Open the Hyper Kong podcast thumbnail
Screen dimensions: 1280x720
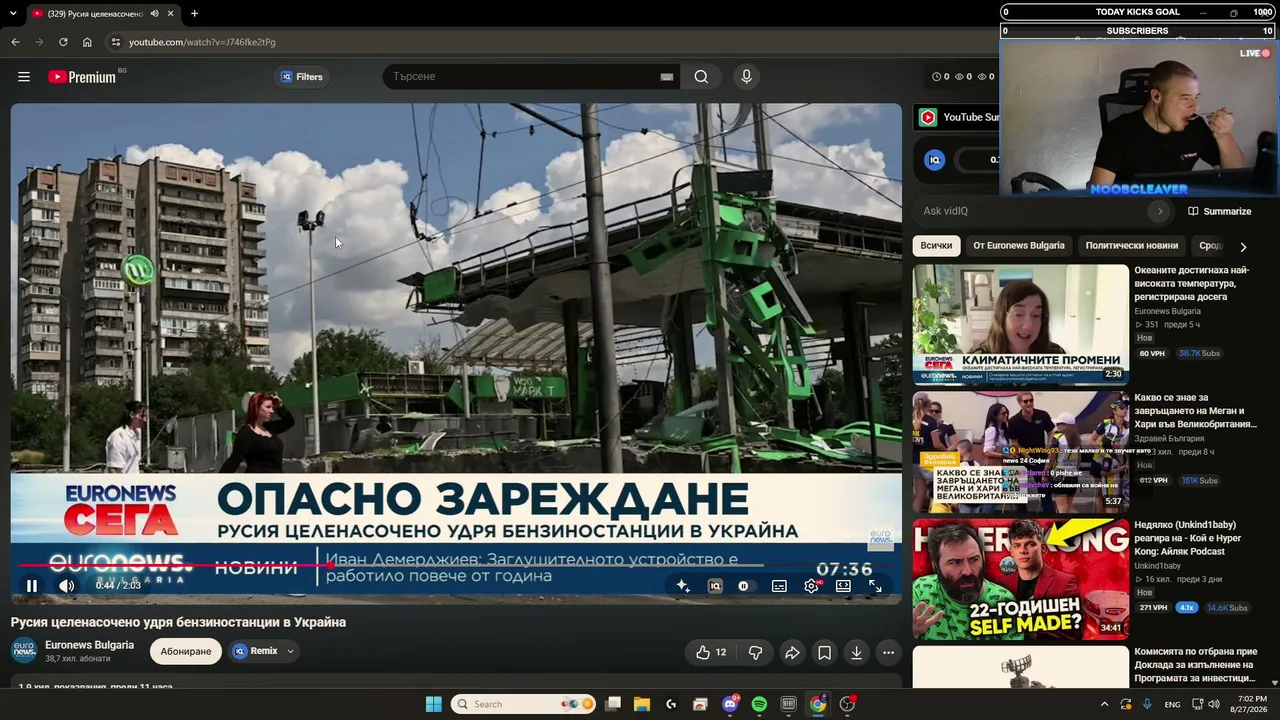click(1020, 579)
